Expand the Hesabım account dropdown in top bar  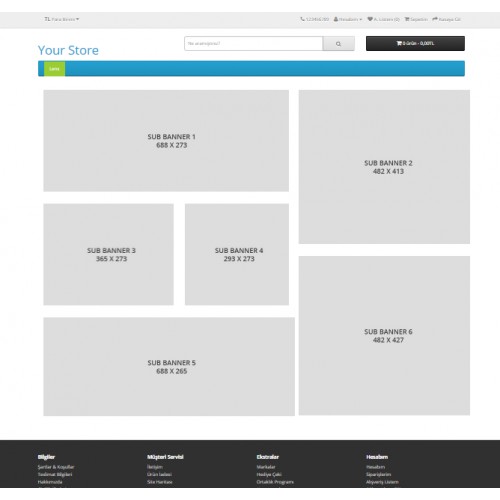tap(348, 19)
